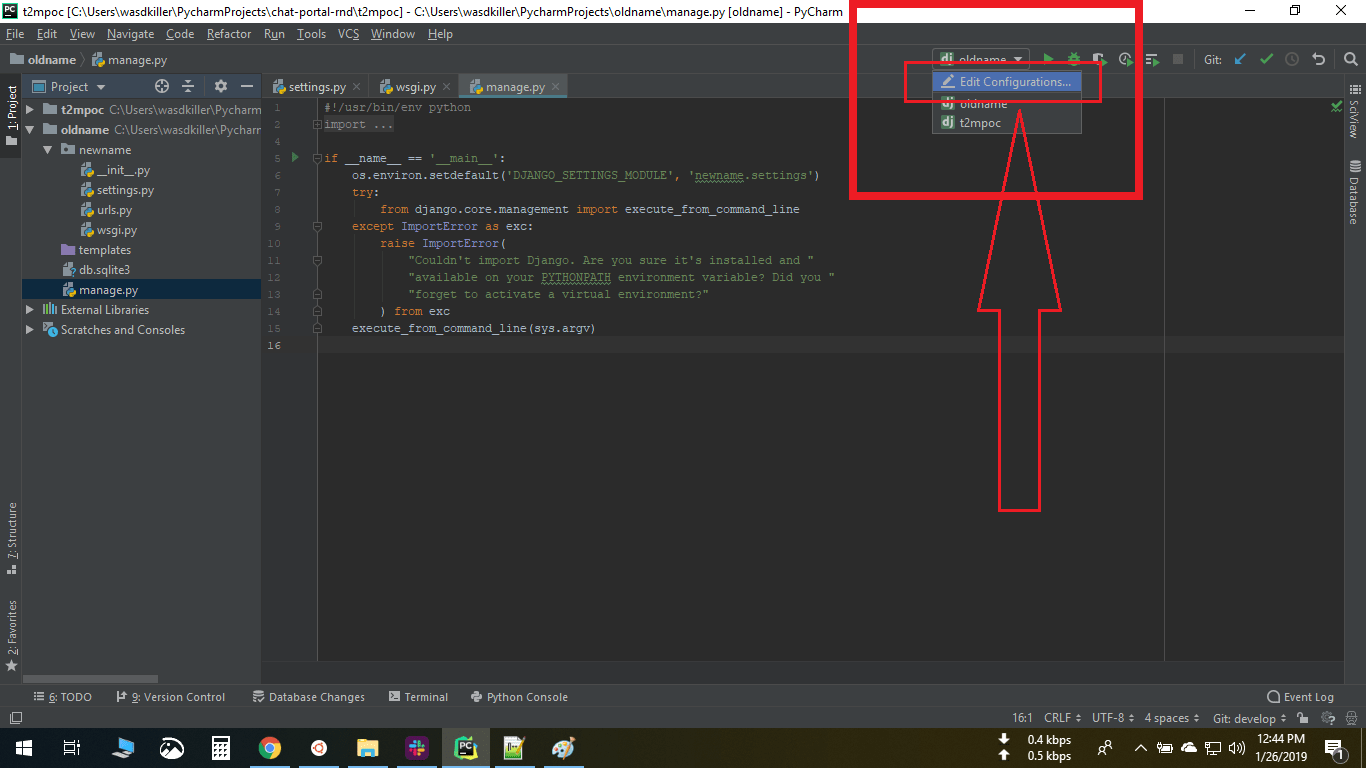
Task: Click the run gutter arrow on line 5
Action: [x=295, y=158]
